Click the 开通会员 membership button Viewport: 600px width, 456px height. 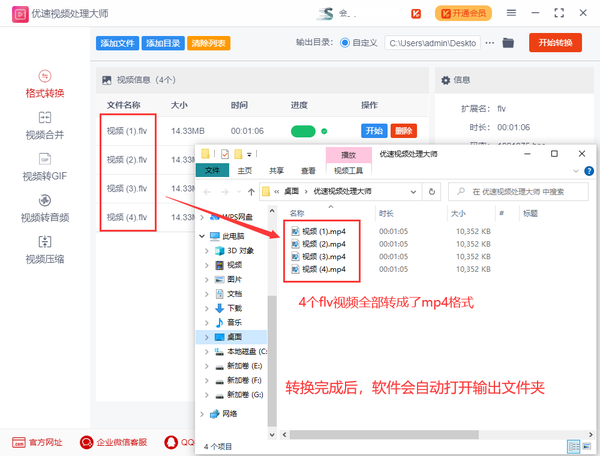[x=463, y=13]
